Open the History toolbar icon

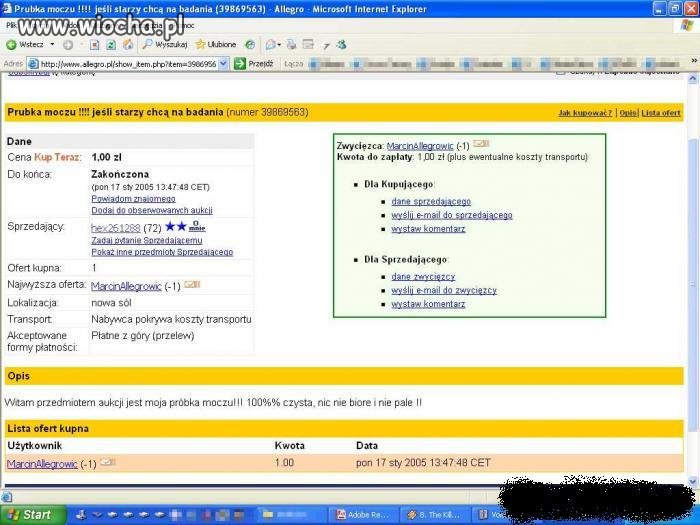click(250, 45)
